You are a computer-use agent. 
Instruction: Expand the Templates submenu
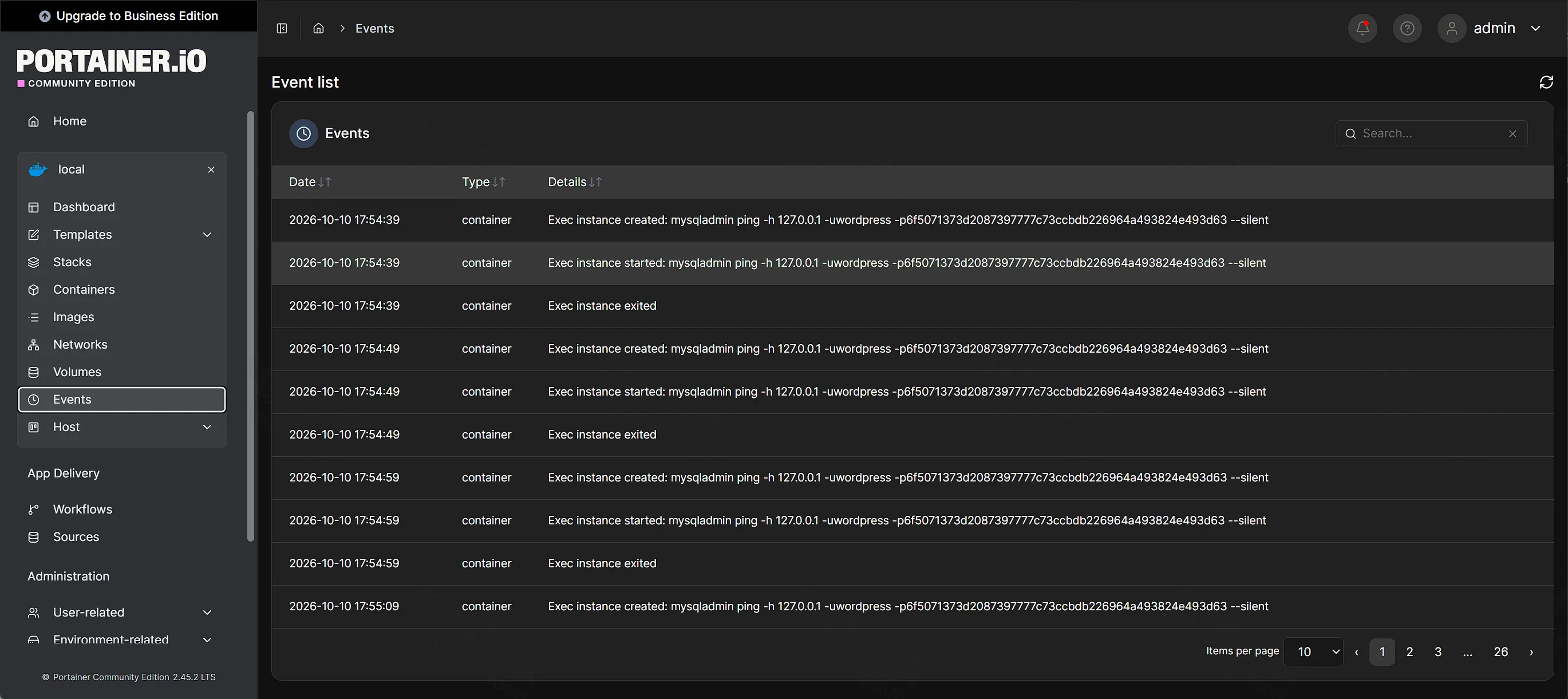(x=207, y=234)
